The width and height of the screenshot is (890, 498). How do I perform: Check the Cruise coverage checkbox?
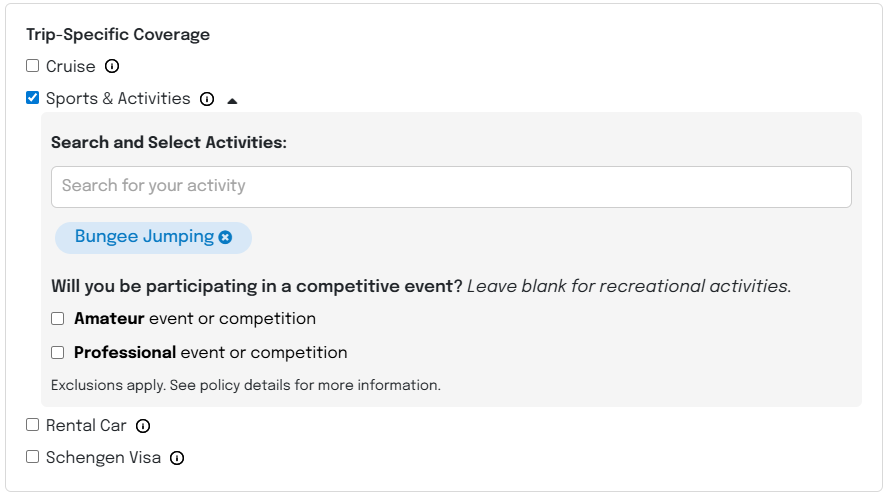pyautogui.click(x=32, y=66)
